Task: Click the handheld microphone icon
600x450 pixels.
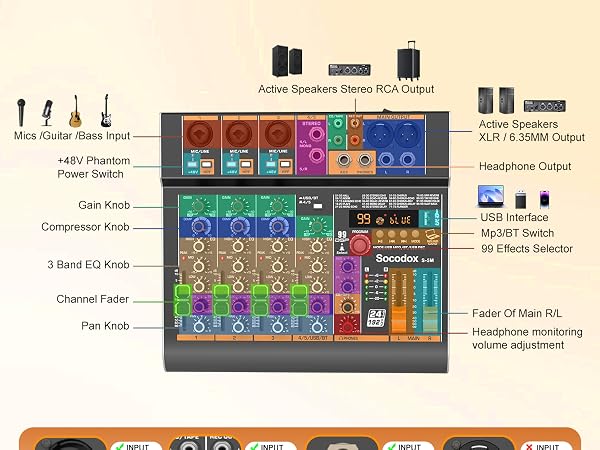Action: coord(21,112)
